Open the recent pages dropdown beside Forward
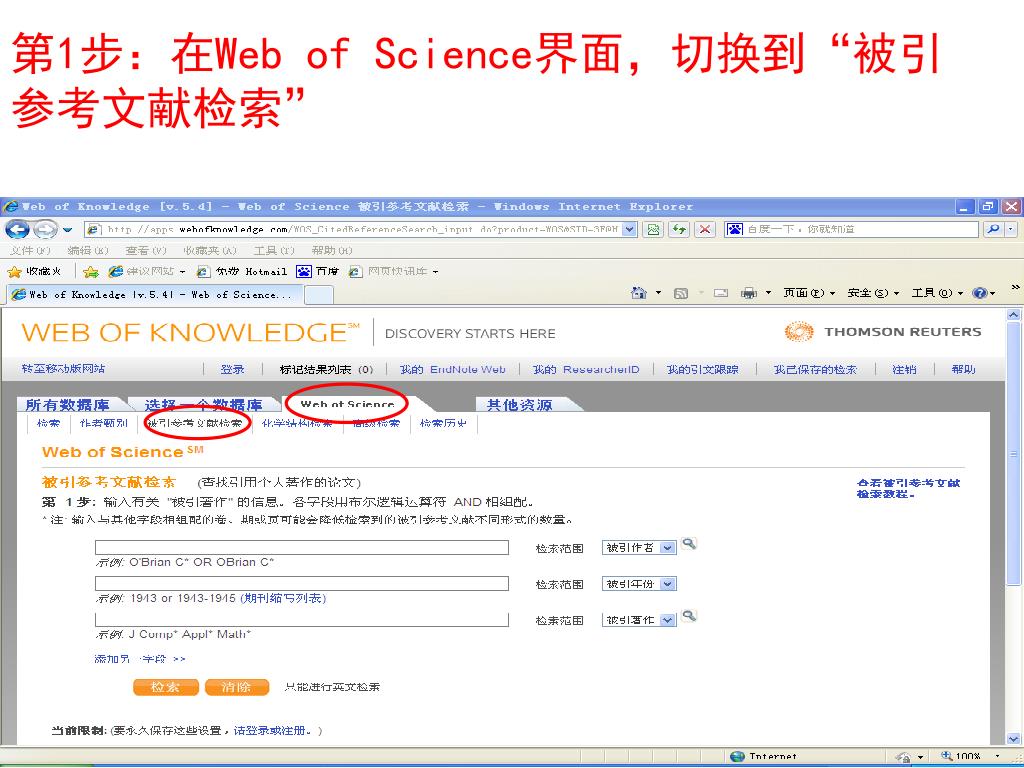1024x768 pixels. coord(67,230)
